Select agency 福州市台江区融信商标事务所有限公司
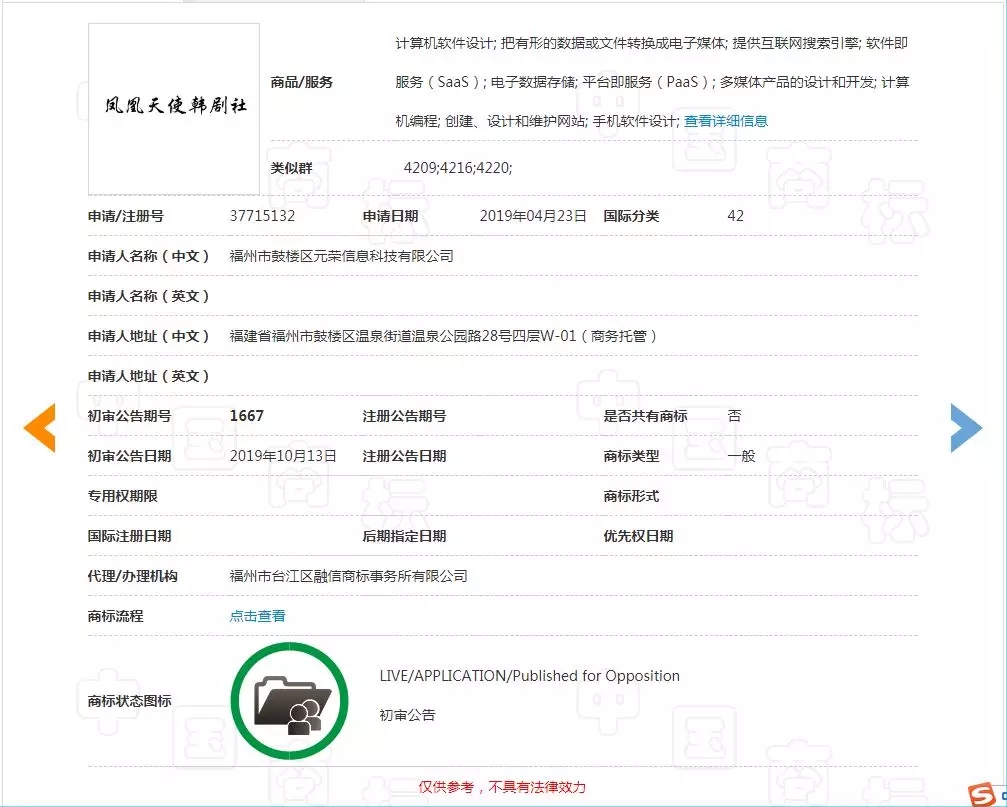The image size is (1007, 807). click(349, 576)
